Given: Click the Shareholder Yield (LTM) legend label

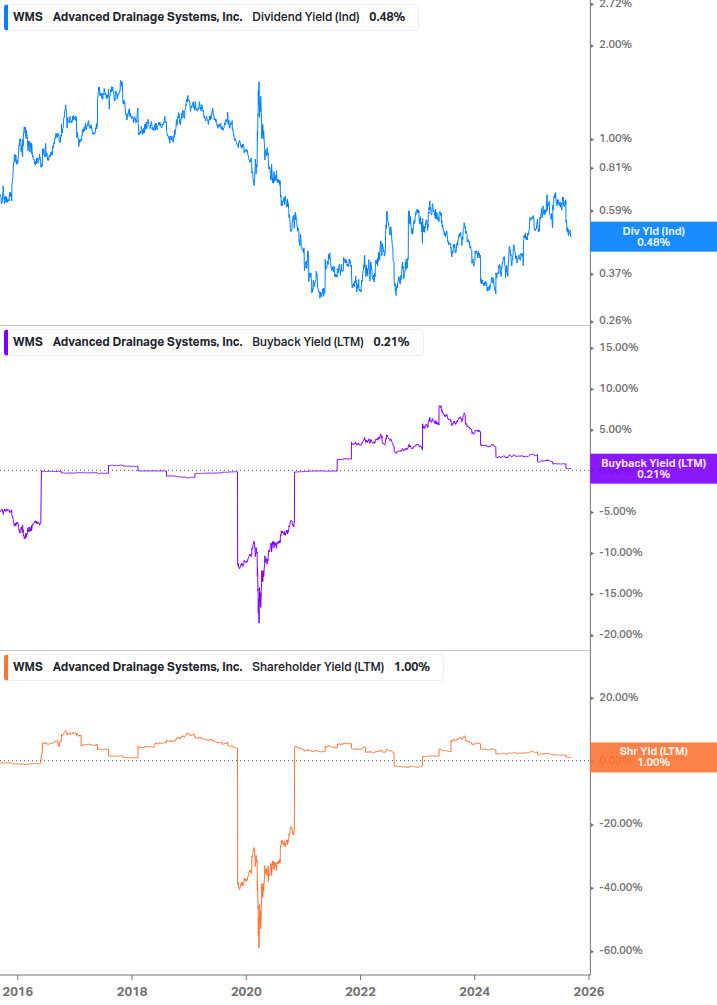Looking at the screenshot, I should point(318,667).
